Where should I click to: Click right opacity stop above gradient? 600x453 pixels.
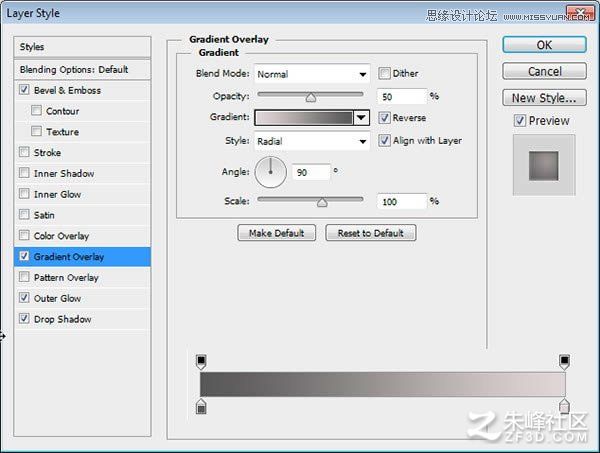point(564,362)
